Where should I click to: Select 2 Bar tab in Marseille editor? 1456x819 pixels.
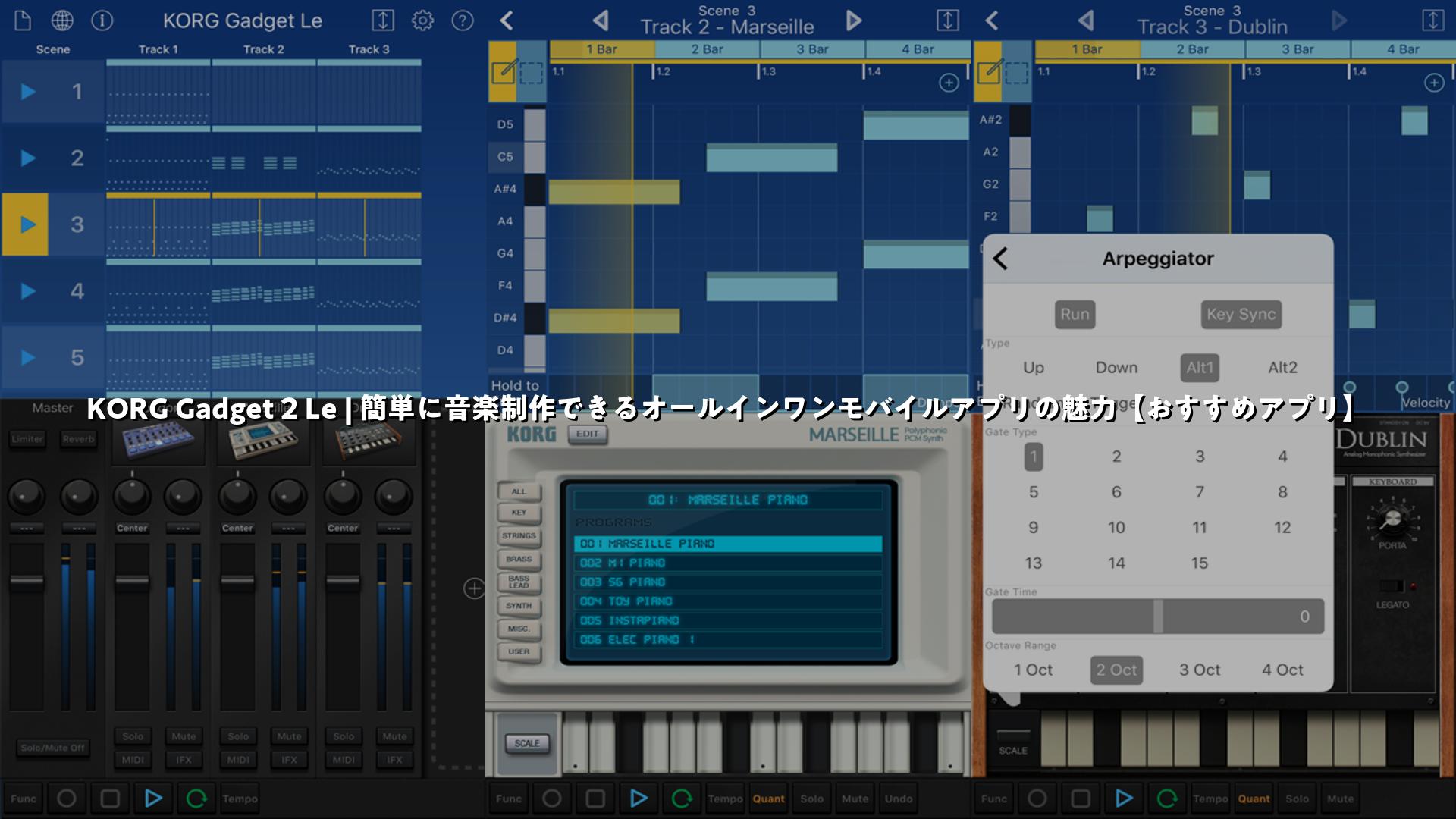707,49
